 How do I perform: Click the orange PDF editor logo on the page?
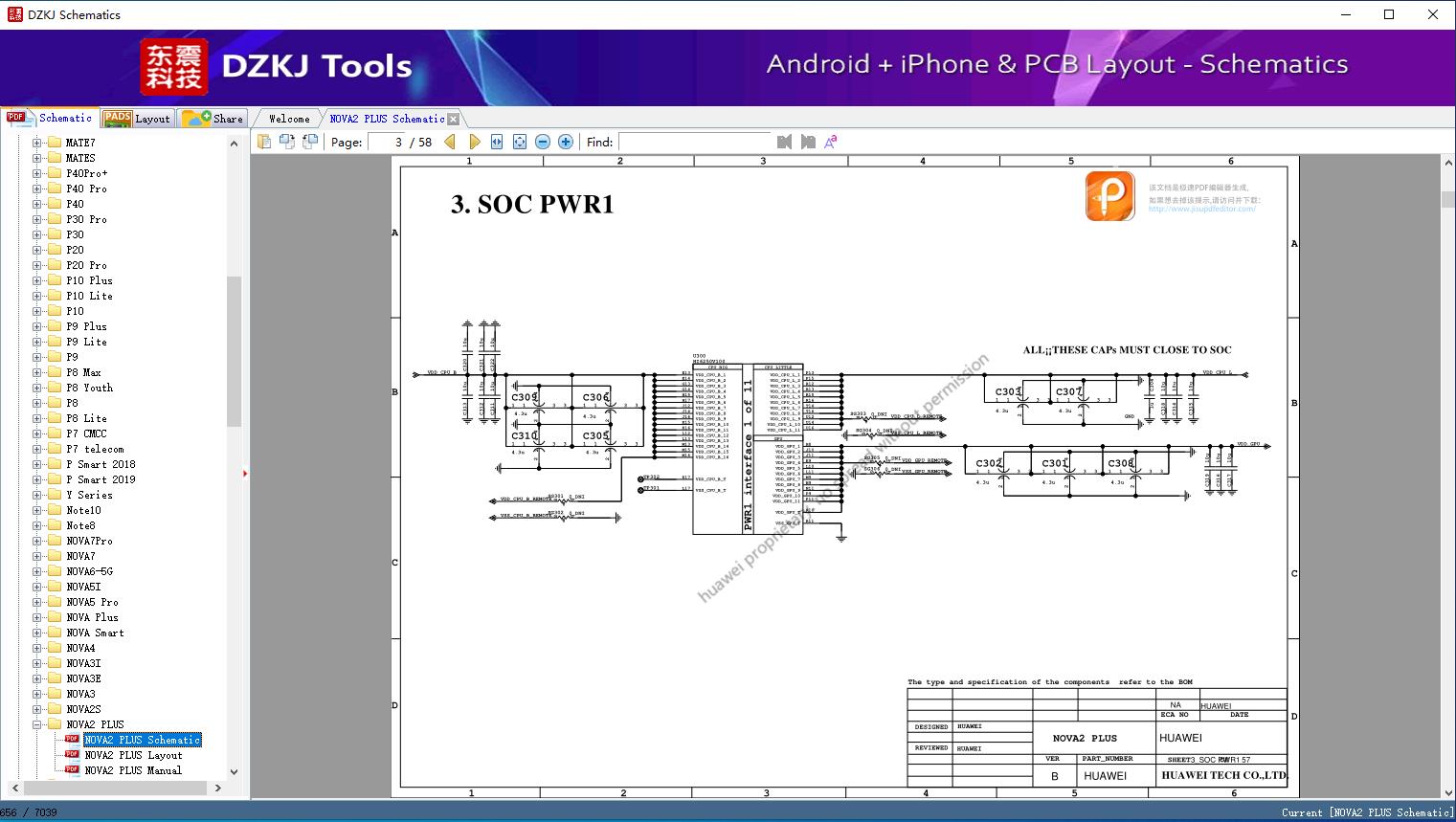tap(1110, 196)
